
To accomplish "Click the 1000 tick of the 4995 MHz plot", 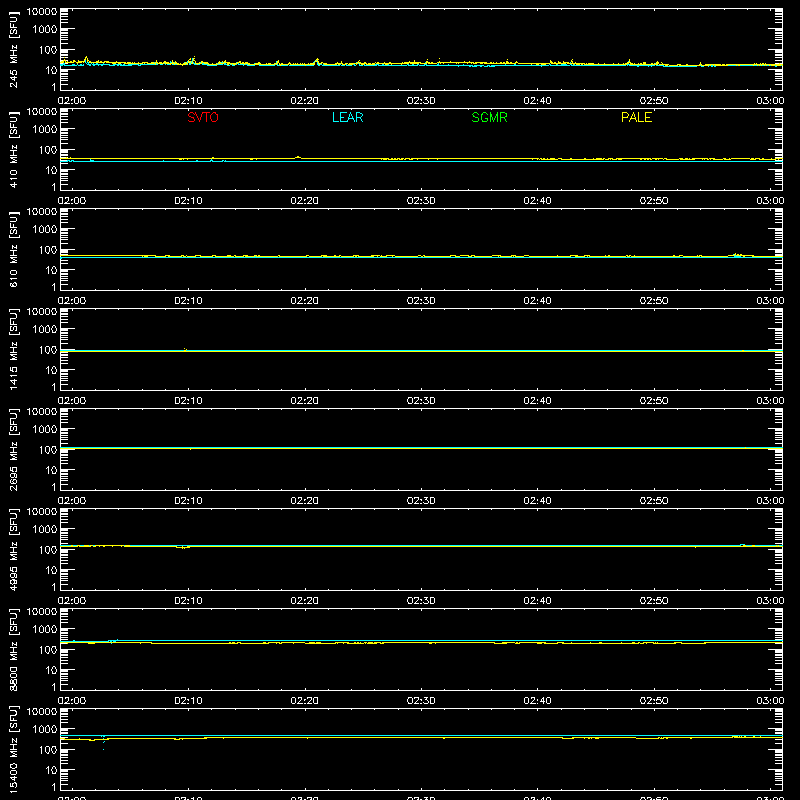I will tap(45, 530).
